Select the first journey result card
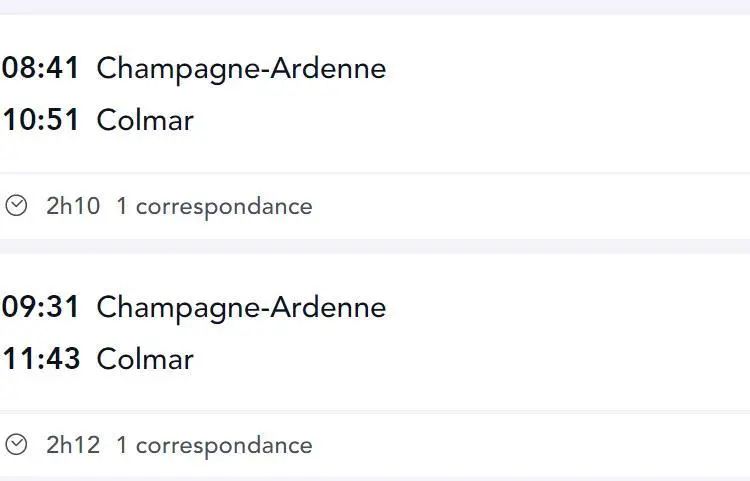The height and width of the screenshot is (481, 750). 375,127
